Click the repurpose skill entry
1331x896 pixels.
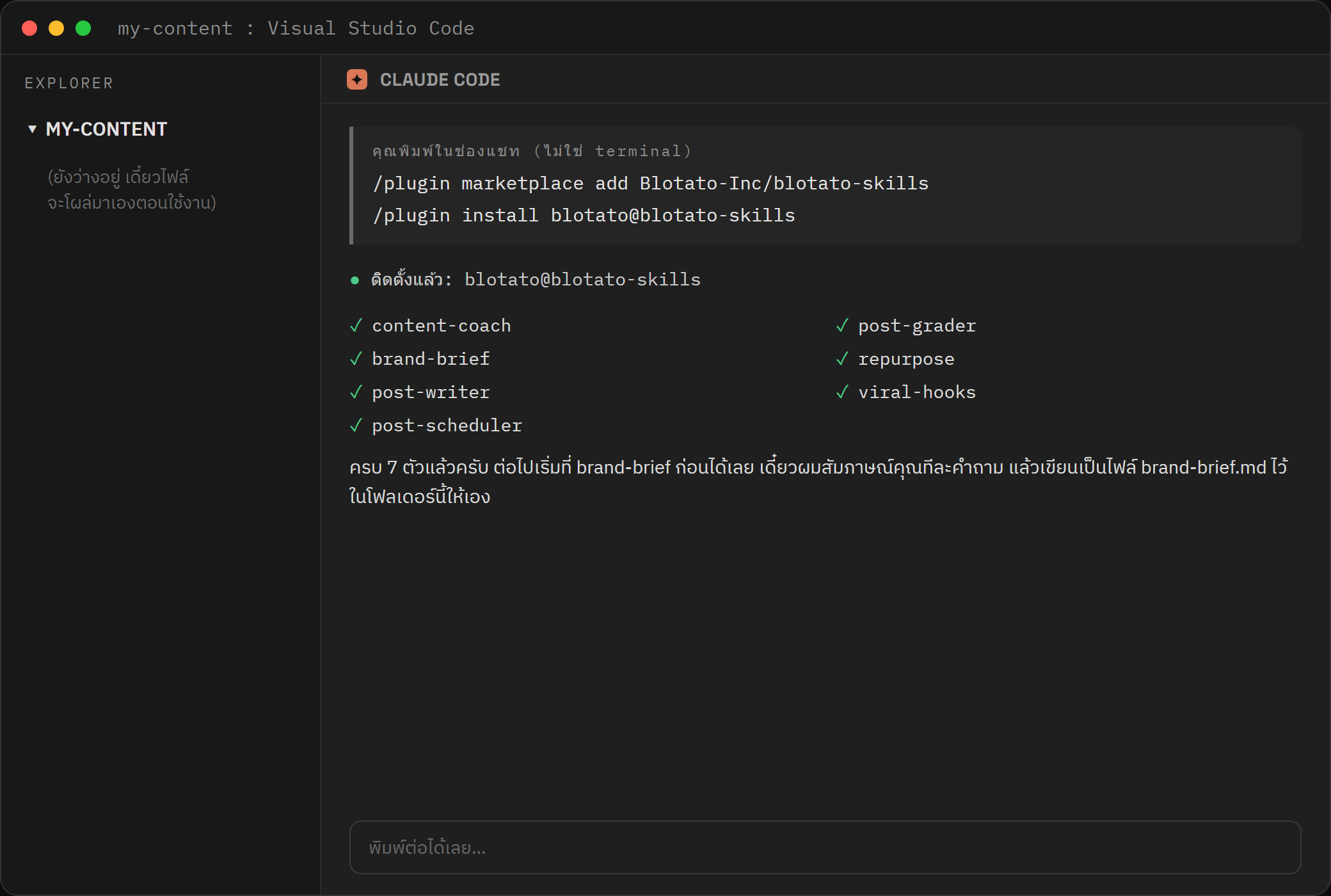[x=906, y=359]
